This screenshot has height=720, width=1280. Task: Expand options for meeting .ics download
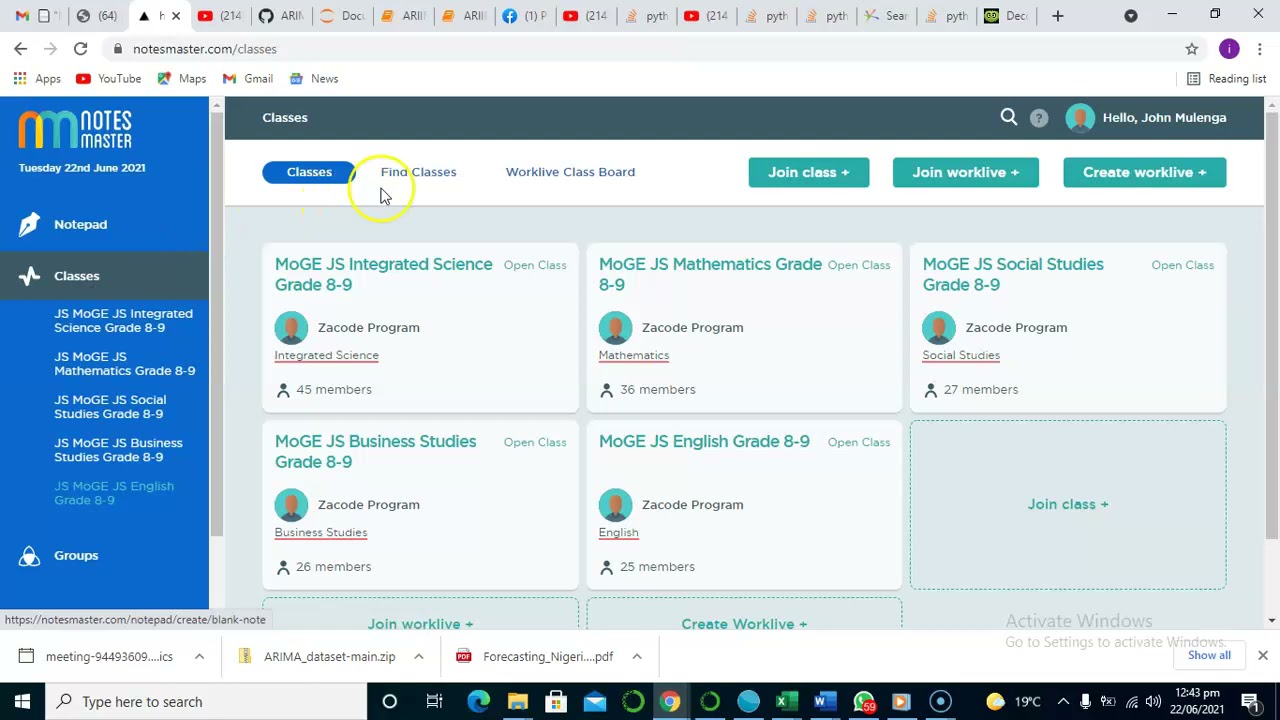(199, 656)
